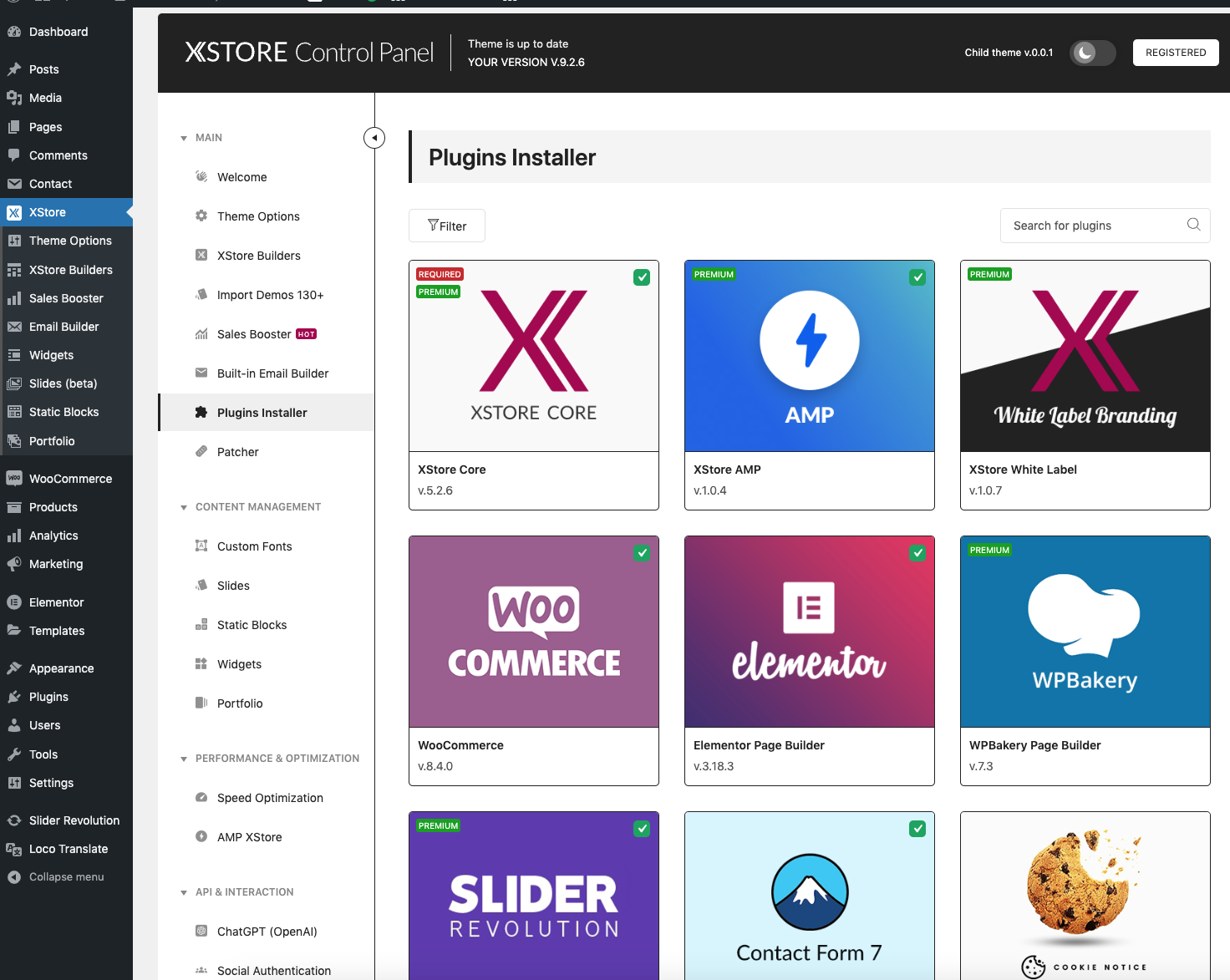Click the HOT badge next to Sales Booster
The width and height of the screenshot is (1230, 980).
coord(307,334)
